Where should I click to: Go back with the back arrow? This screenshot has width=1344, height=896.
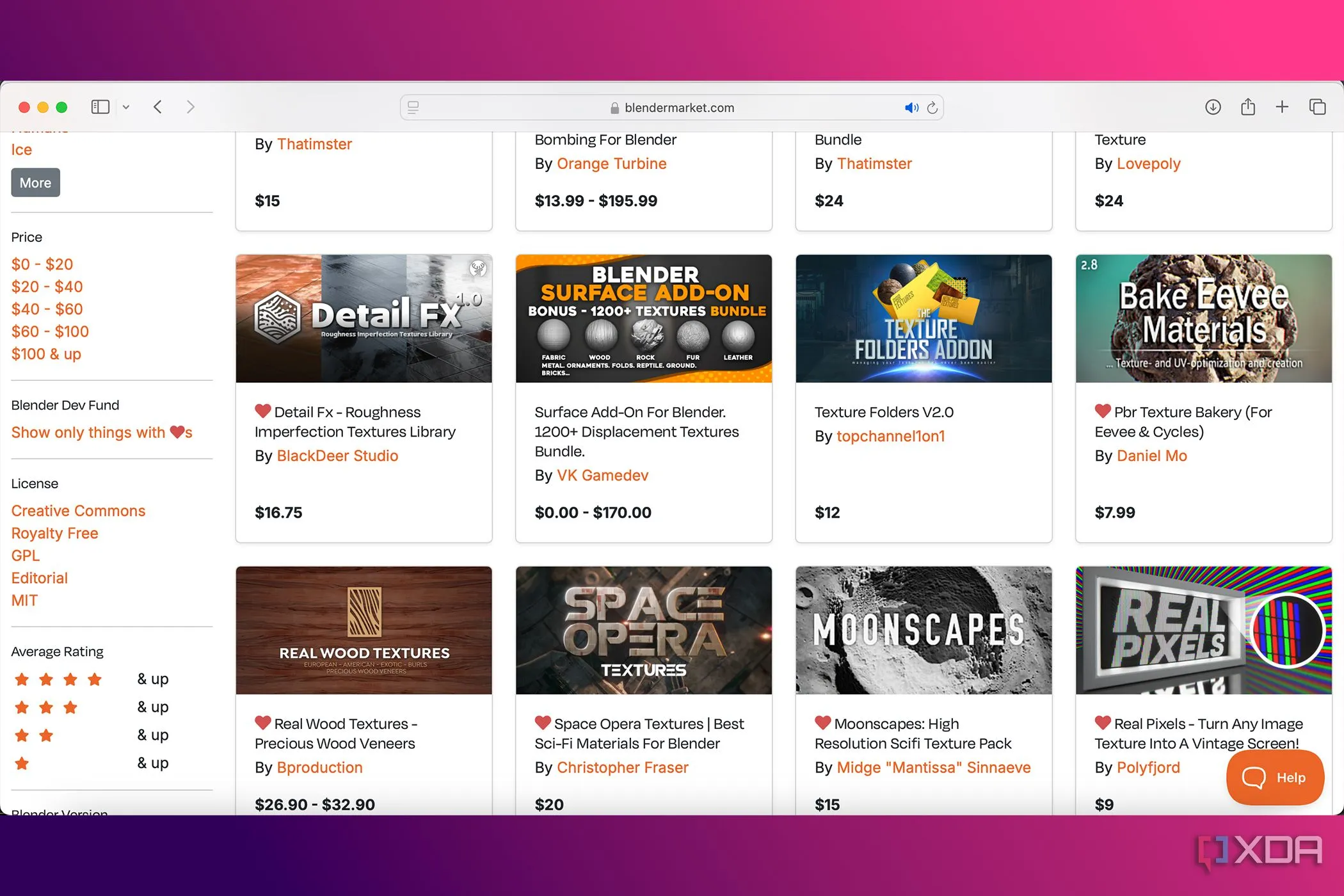pos(158,107)
